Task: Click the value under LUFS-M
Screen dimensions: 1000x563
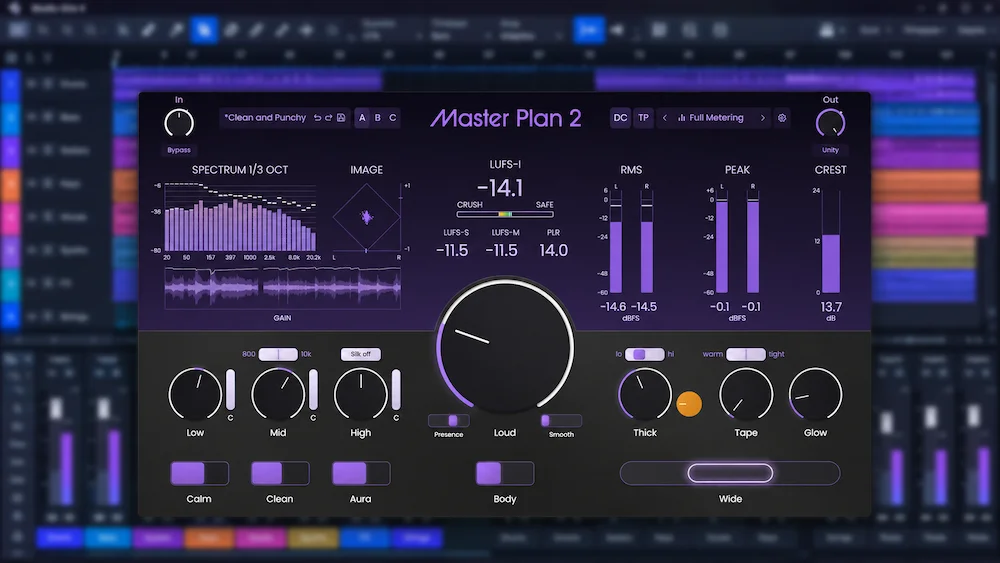Action: 502,251
